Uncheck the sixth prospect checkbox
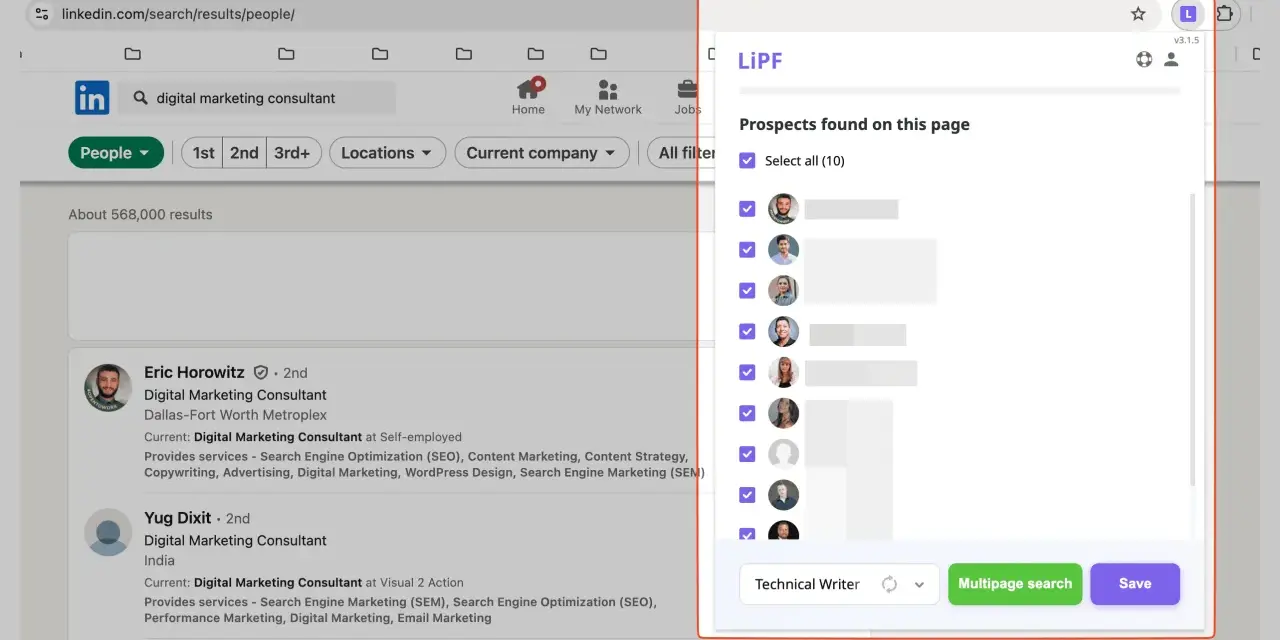The width and height of the screenshot is (1280, 640). (x=747, y=413)
